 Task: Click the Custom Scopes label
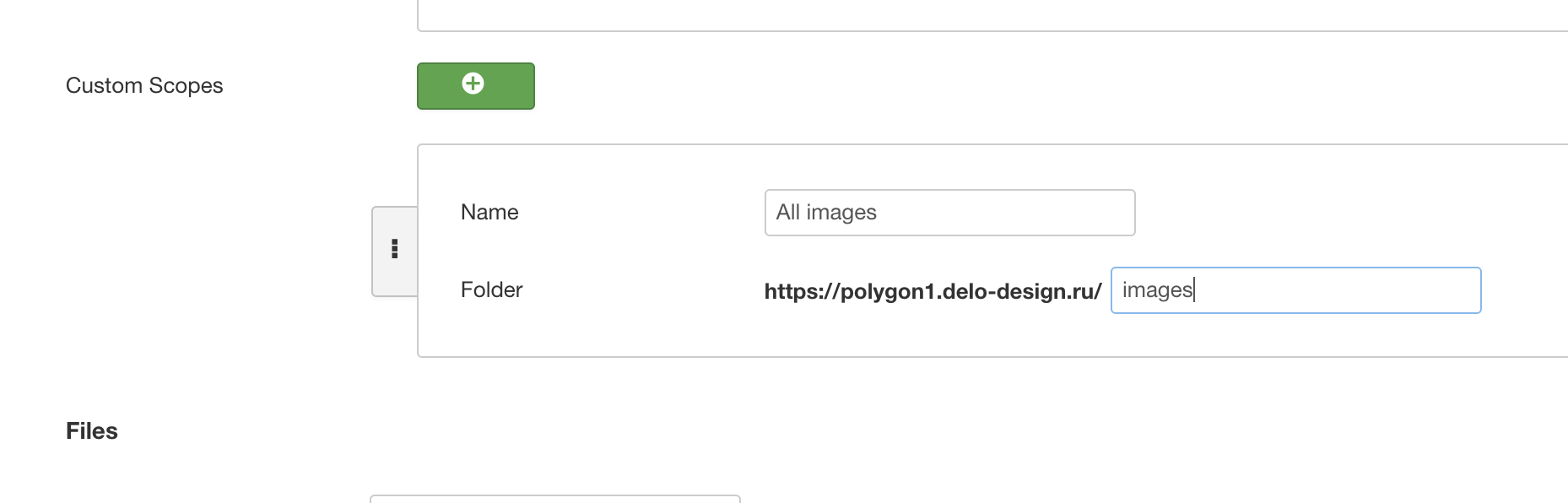[143, 85]
